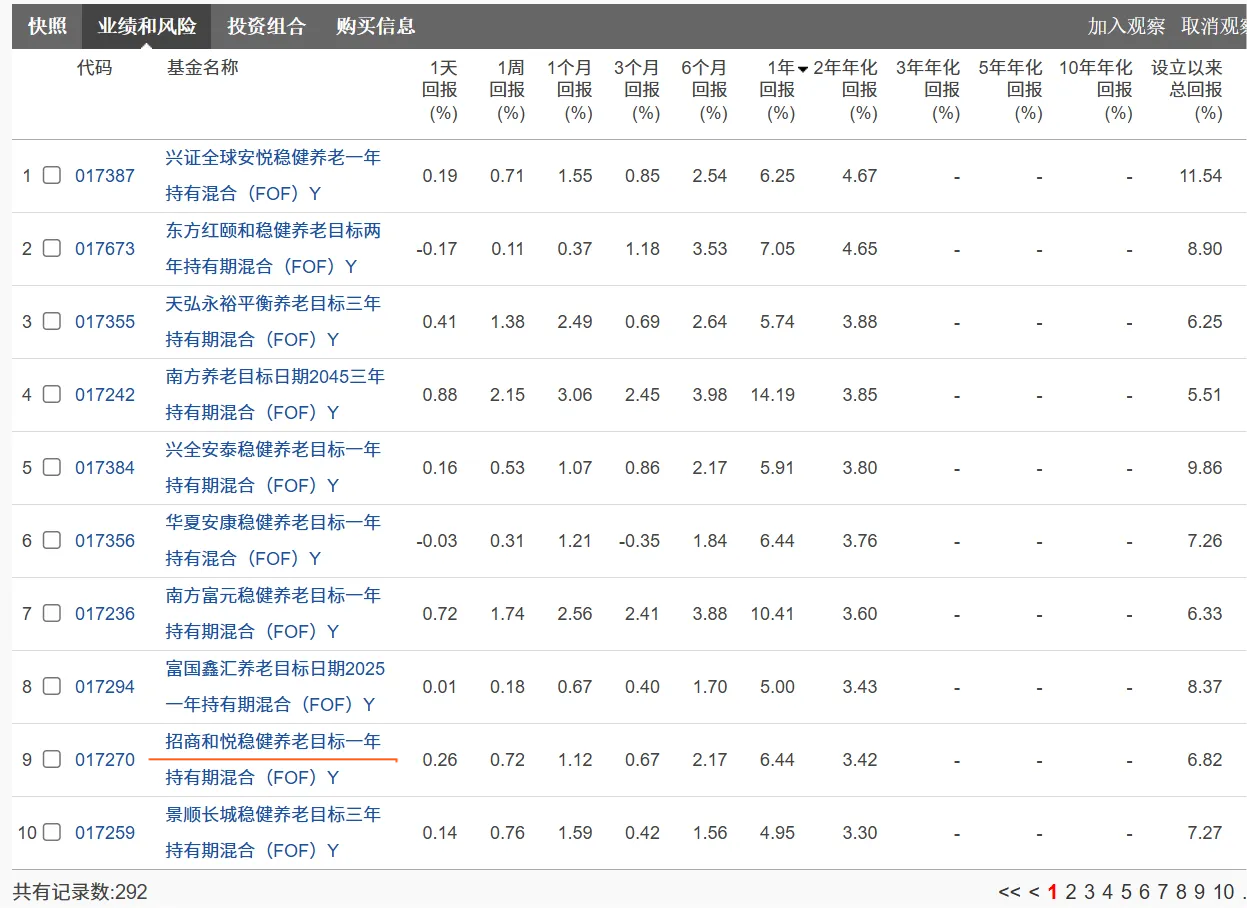Sort by 10年年化回报 column header
This screenshot has width=1247, height=908.
(1096, 90)
